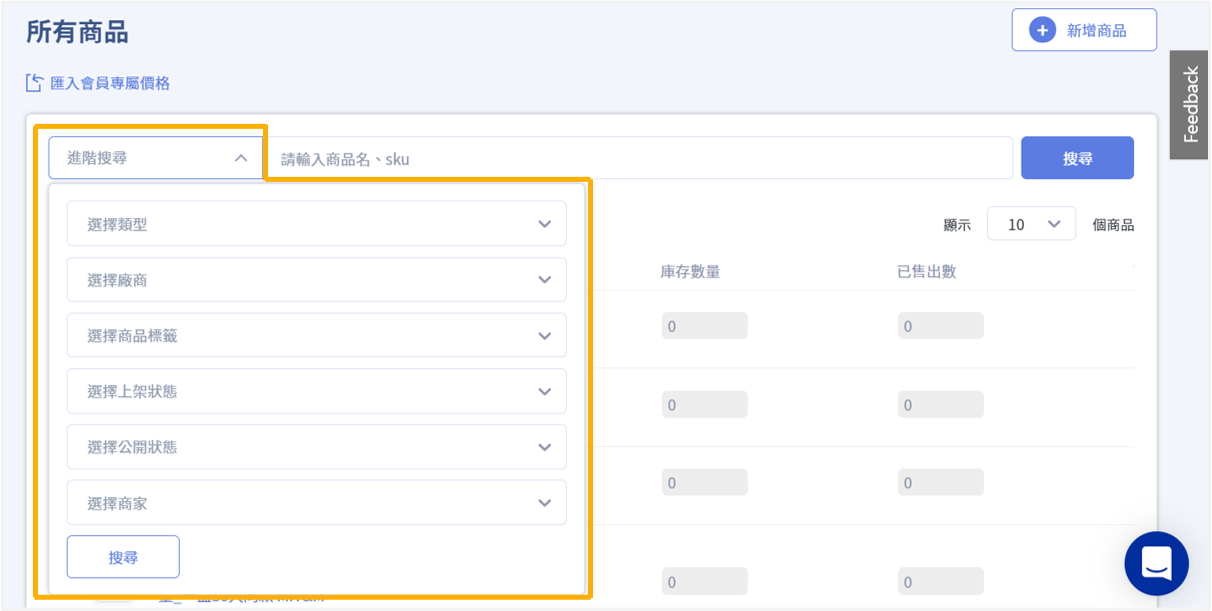The width and height of the screenshot is (1212, 611).
Task: Open the Feedback side tab
Action: tap(1190, 104)
